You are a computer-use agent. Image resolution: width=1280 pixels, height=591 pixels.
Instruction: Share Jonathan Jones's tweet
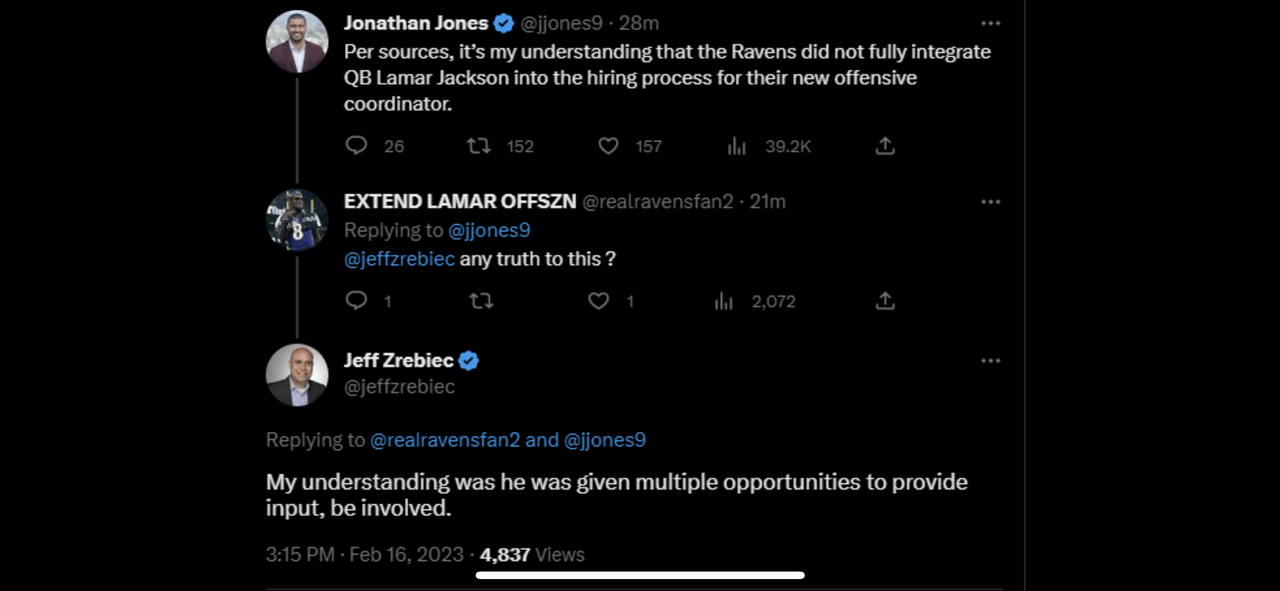point(884,146)
